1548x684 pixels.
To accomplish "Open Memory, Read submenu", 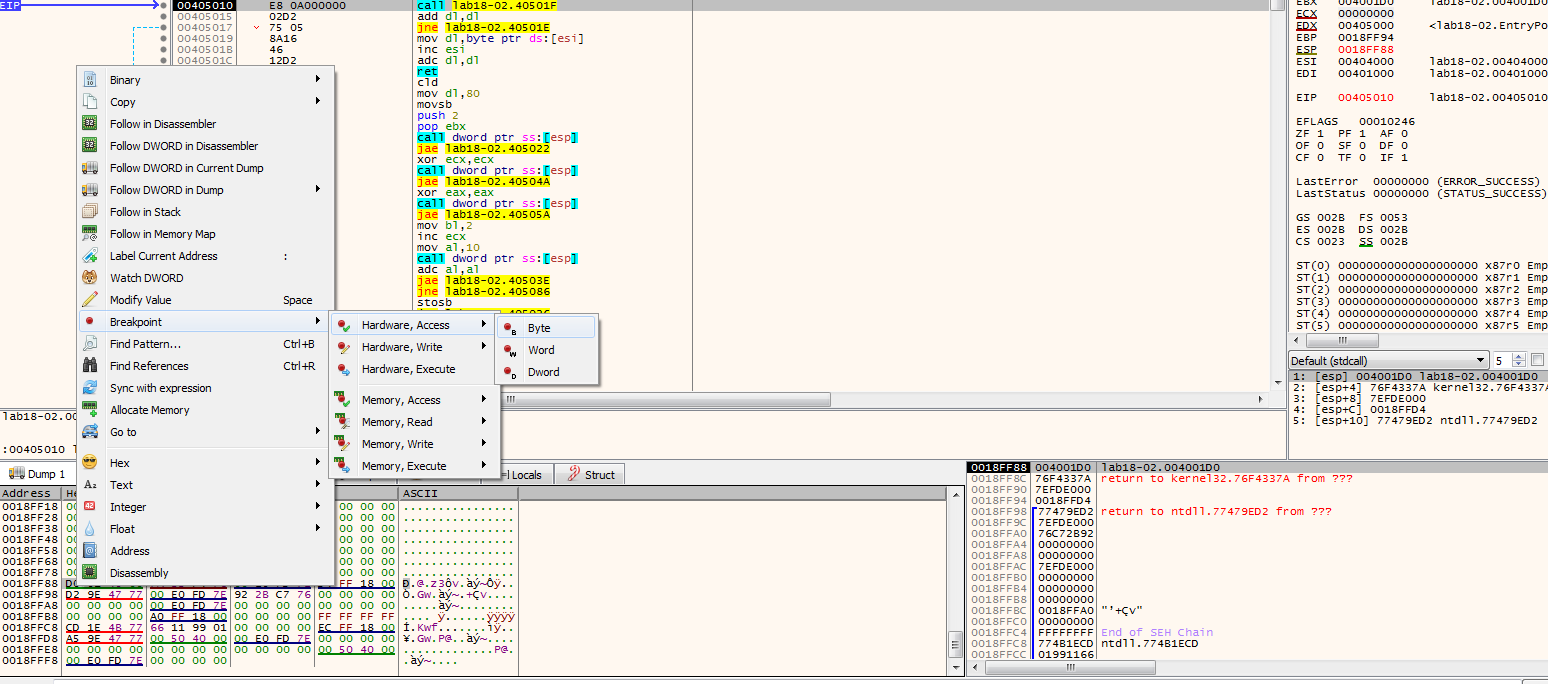I will tap(414, 422).
